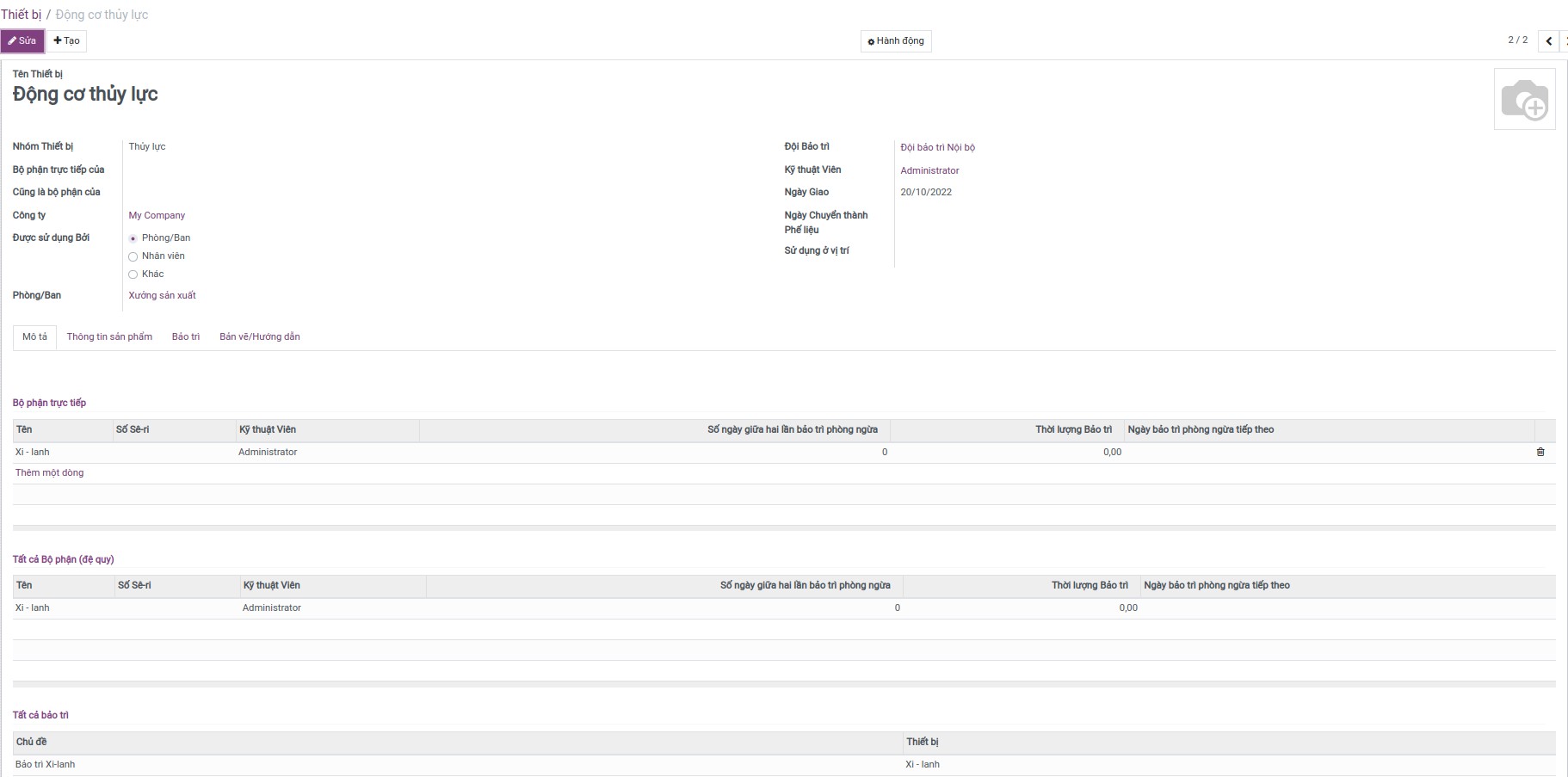Open the My Company link
Viewport: 1568px width, 777px height.
point(157,215)
